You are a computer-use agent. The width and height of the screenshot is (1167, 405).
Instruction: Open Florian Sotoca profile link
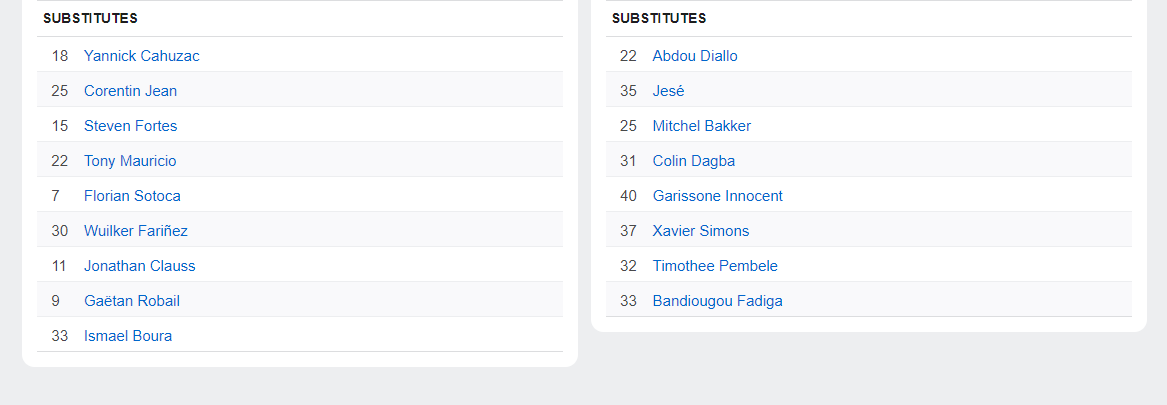[x=132, y=196]
